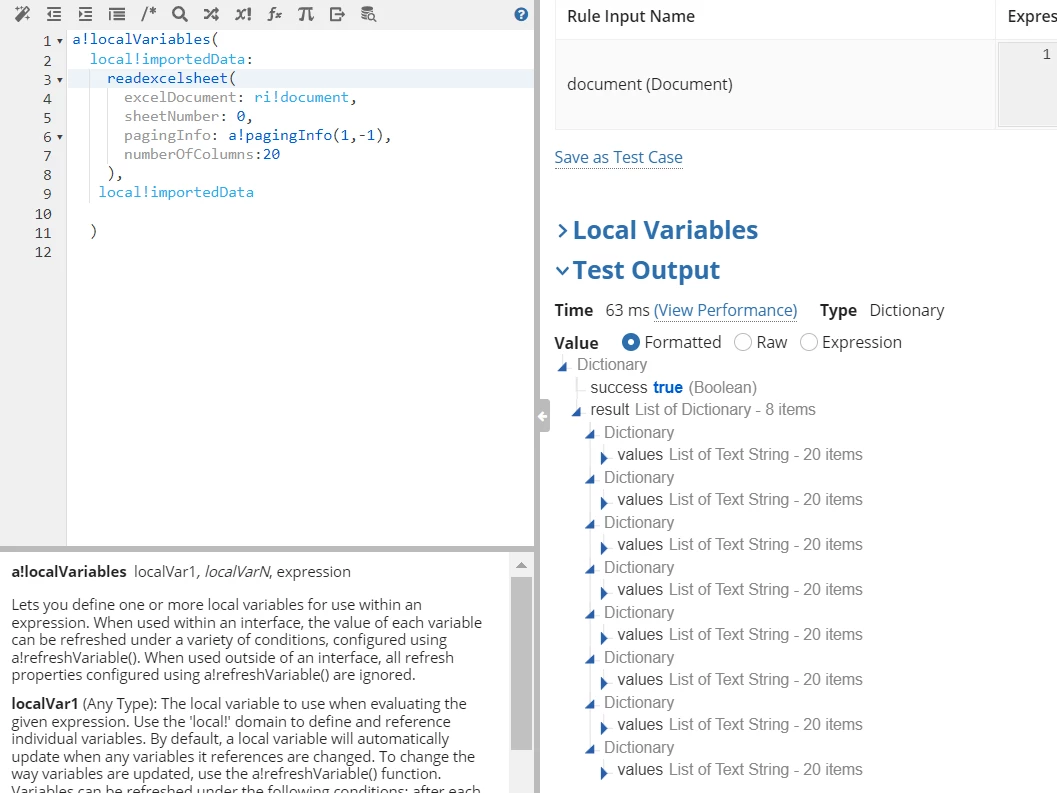
Task: Select the Expression value radio button
Action: point(809,343)
